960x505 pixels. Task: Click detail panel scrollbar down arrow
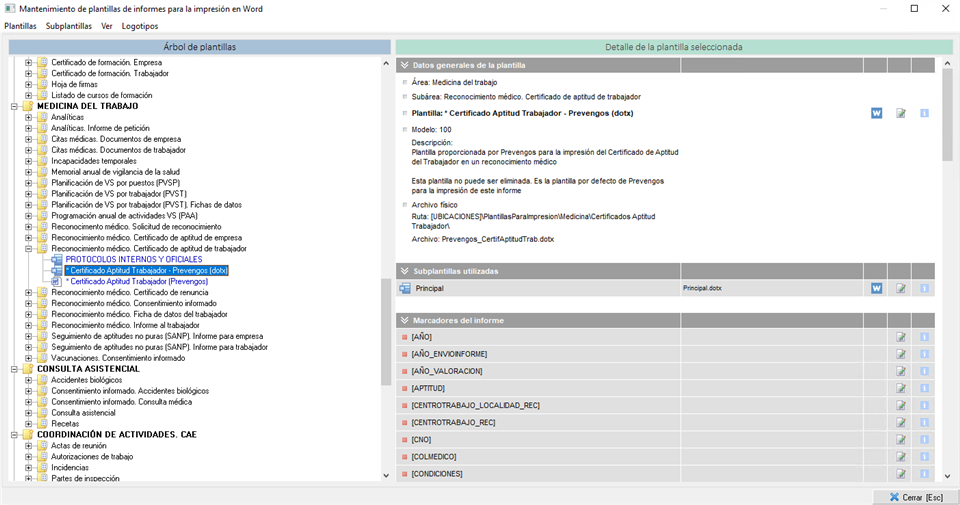(948, 476)
